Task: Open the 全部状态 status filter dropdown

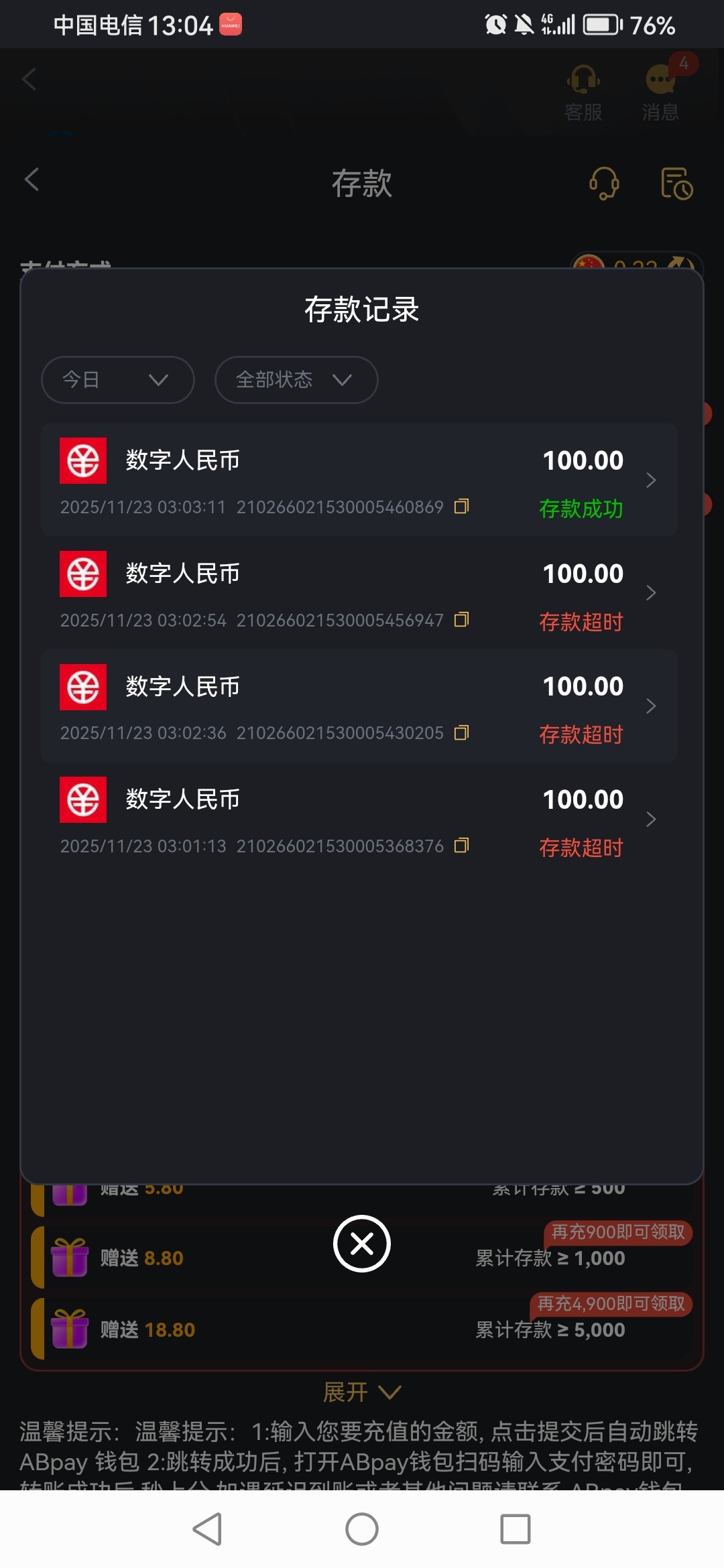Action: (x=296, y=380)
